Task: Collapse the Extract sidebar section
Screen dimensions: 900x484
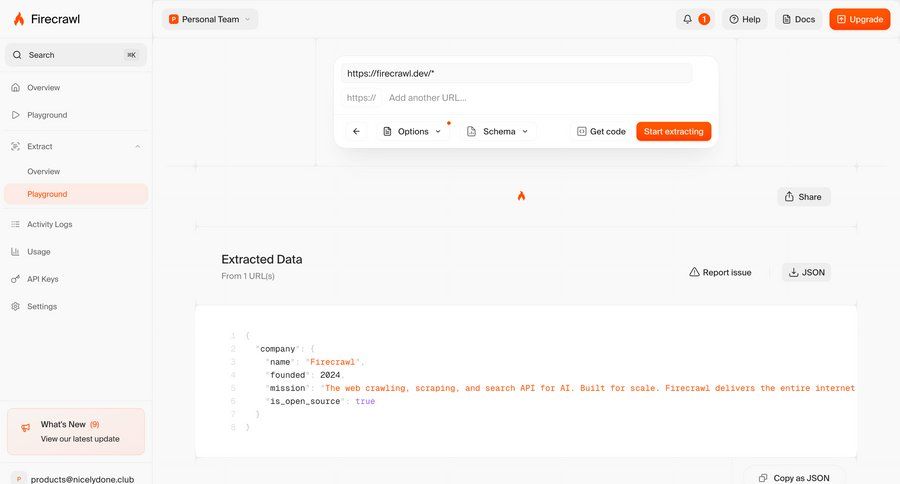Action: (138, 147)
